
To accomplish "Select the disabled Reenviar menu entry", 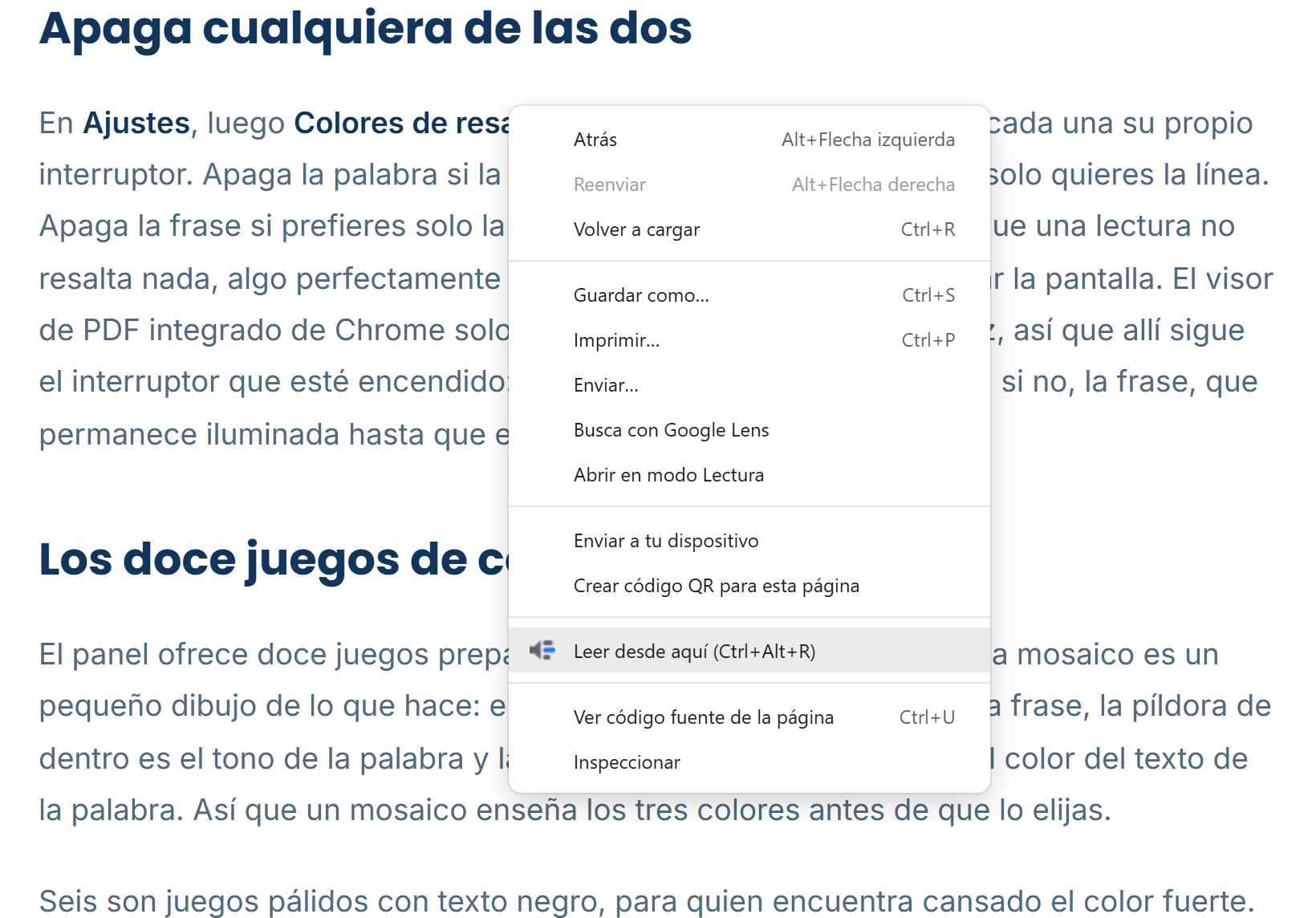I will click(749, 185).
